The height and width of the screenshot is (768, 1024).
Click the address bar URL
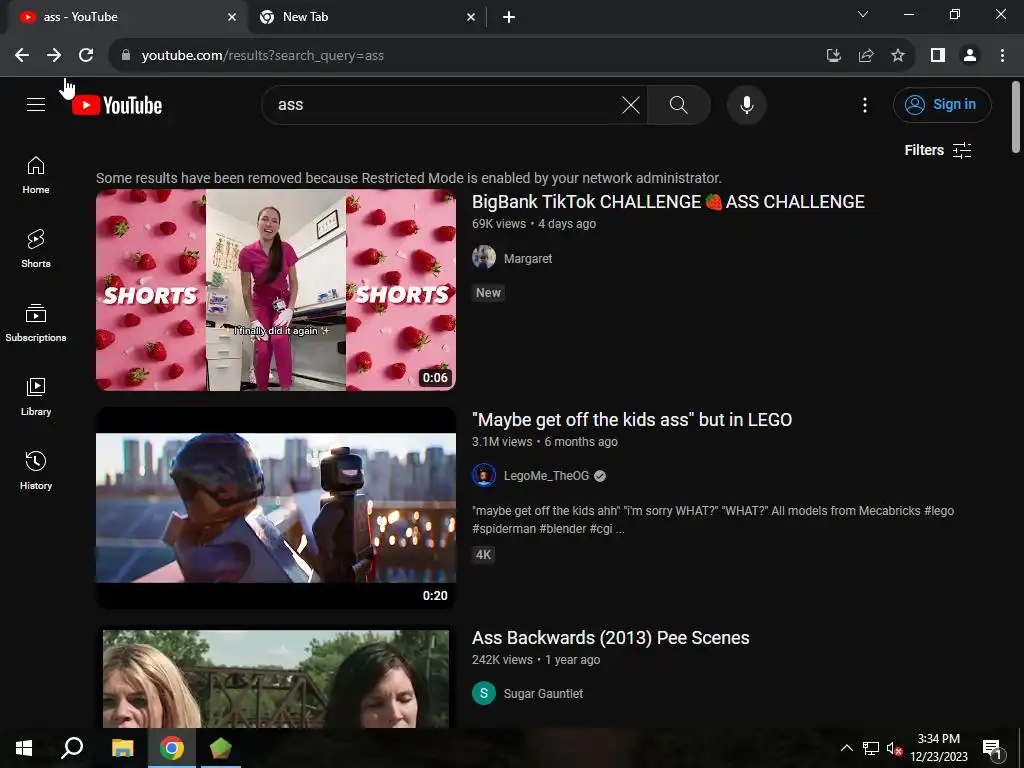(x=263, y=56)
